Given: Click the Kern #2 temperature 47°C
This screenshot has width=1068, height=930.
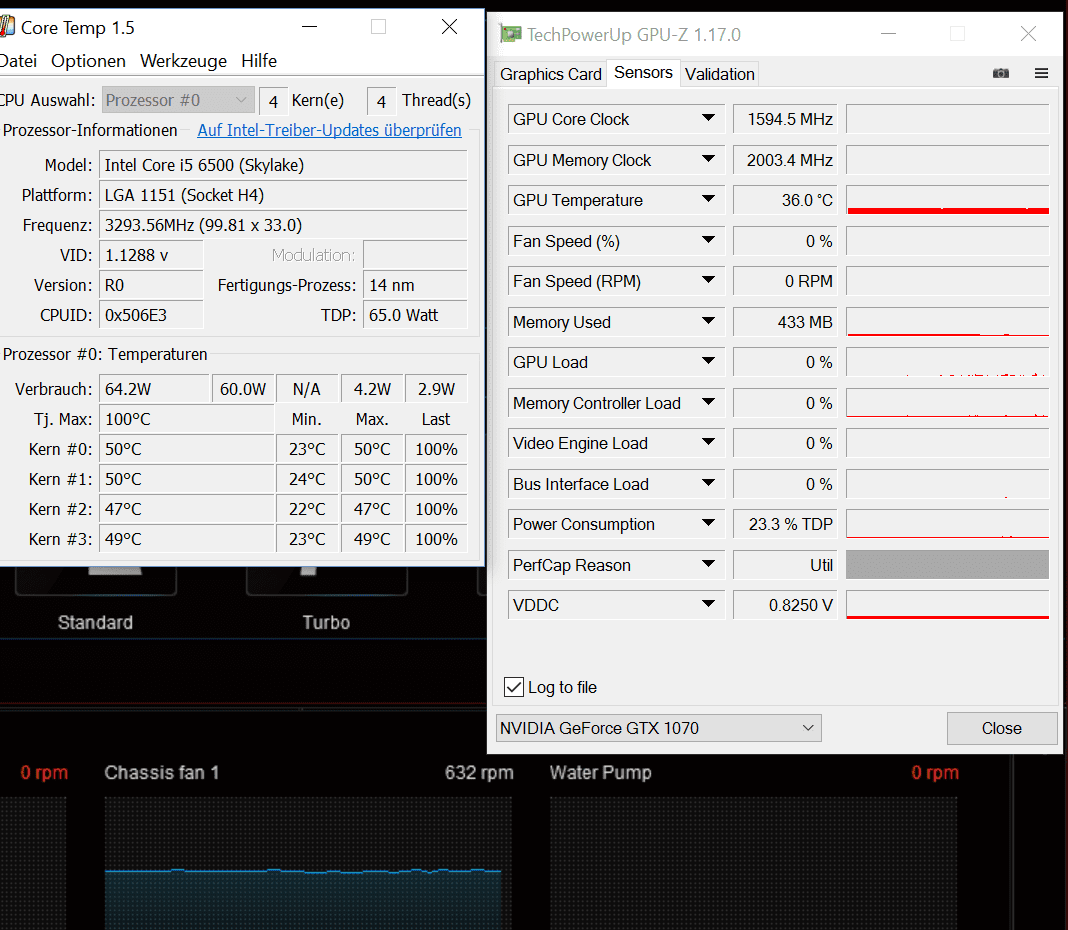Looking at the screenshot, I should pyautogui.click(x=187, y=509).
